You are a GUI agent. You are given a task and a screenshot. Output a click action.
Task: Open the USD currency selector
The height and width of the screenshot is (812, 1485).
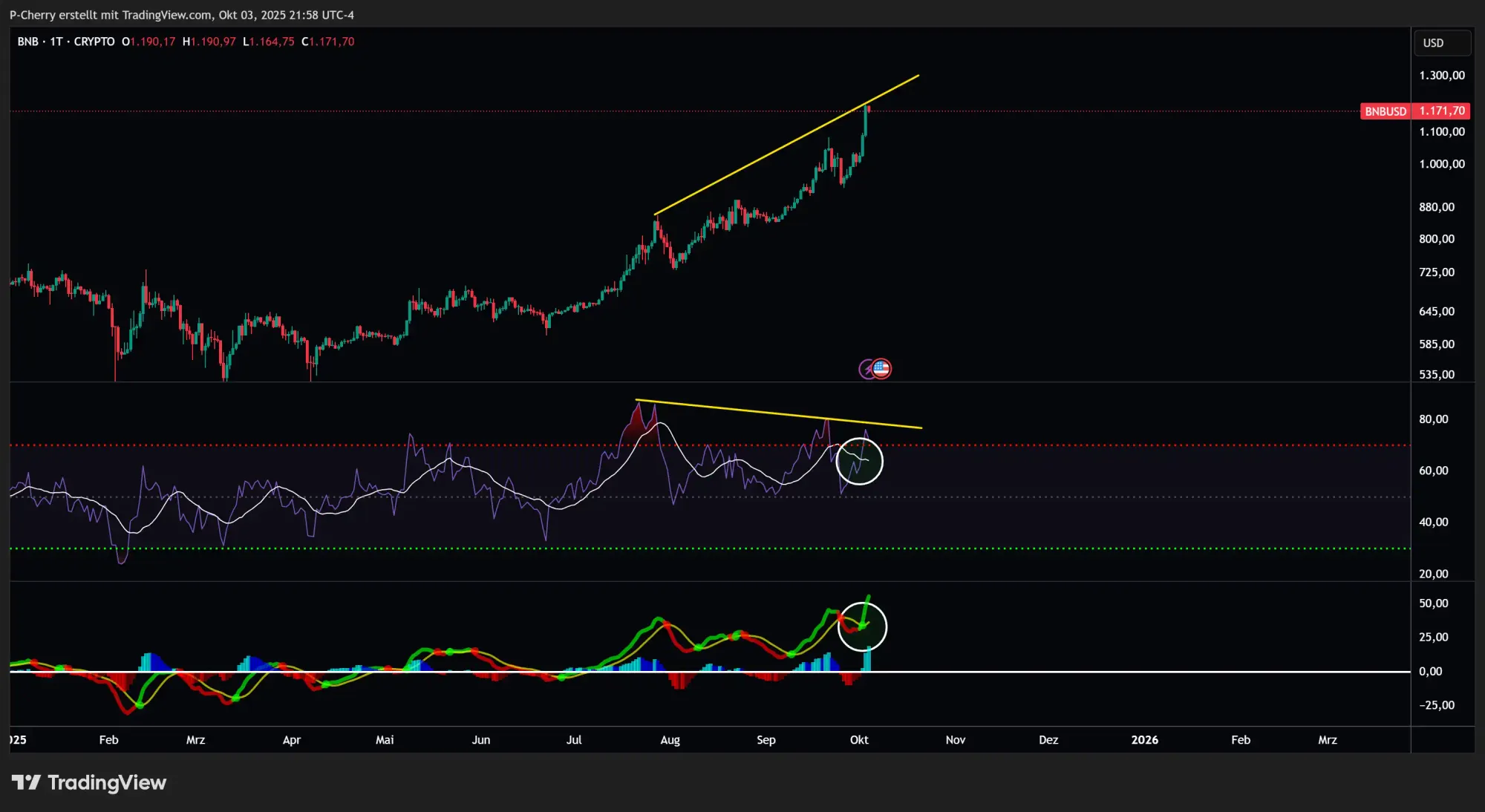click(1440, 43)
